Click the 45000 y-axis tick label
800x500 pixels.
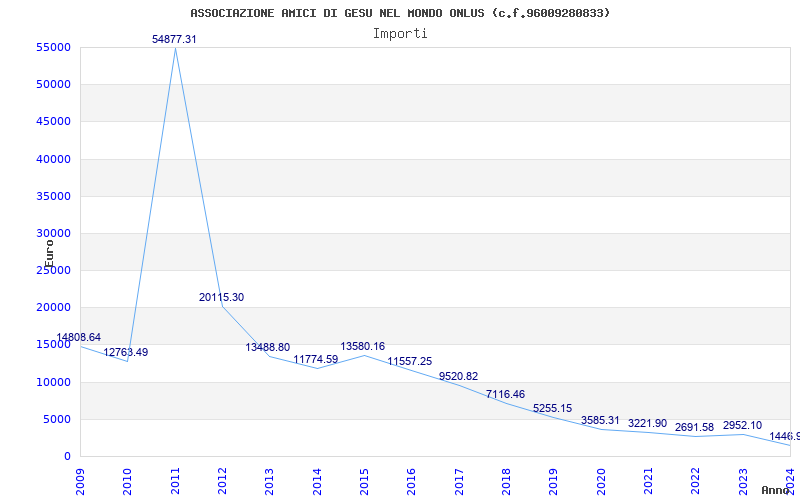click(x=53, y=121)
